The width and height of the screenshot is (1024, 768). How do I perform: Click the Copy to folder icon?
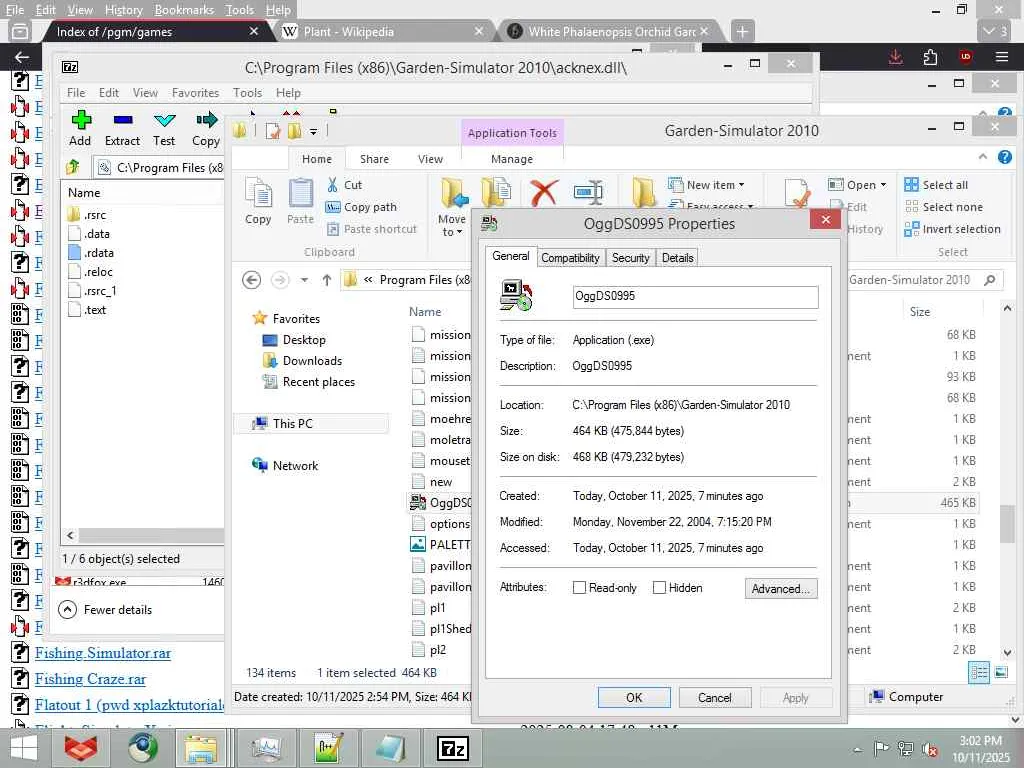tap(496, 193)
